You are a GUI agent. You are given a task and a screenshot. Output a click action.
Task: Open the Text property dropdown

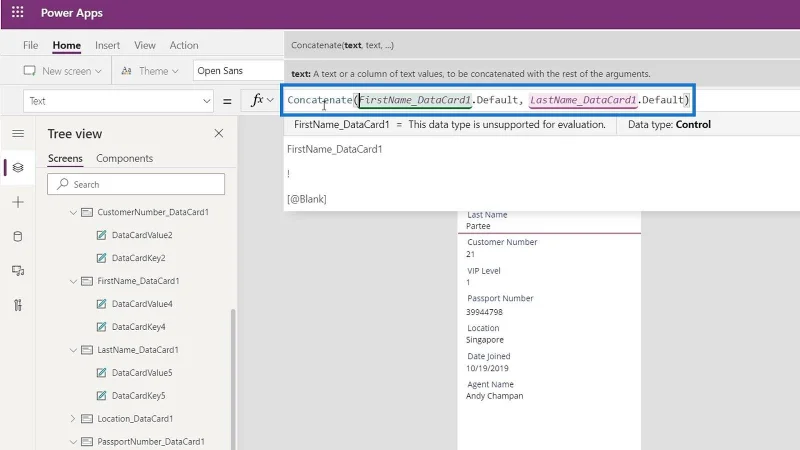click(x=118, y=101)
